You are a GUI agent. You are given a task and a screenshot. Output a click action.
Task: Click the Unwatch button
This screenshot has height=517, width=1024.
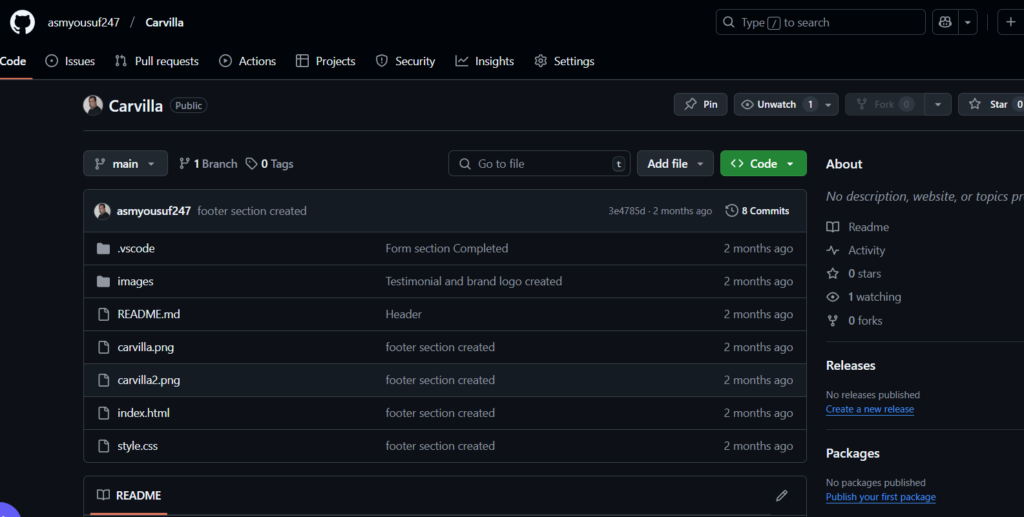tap(776, 104)
